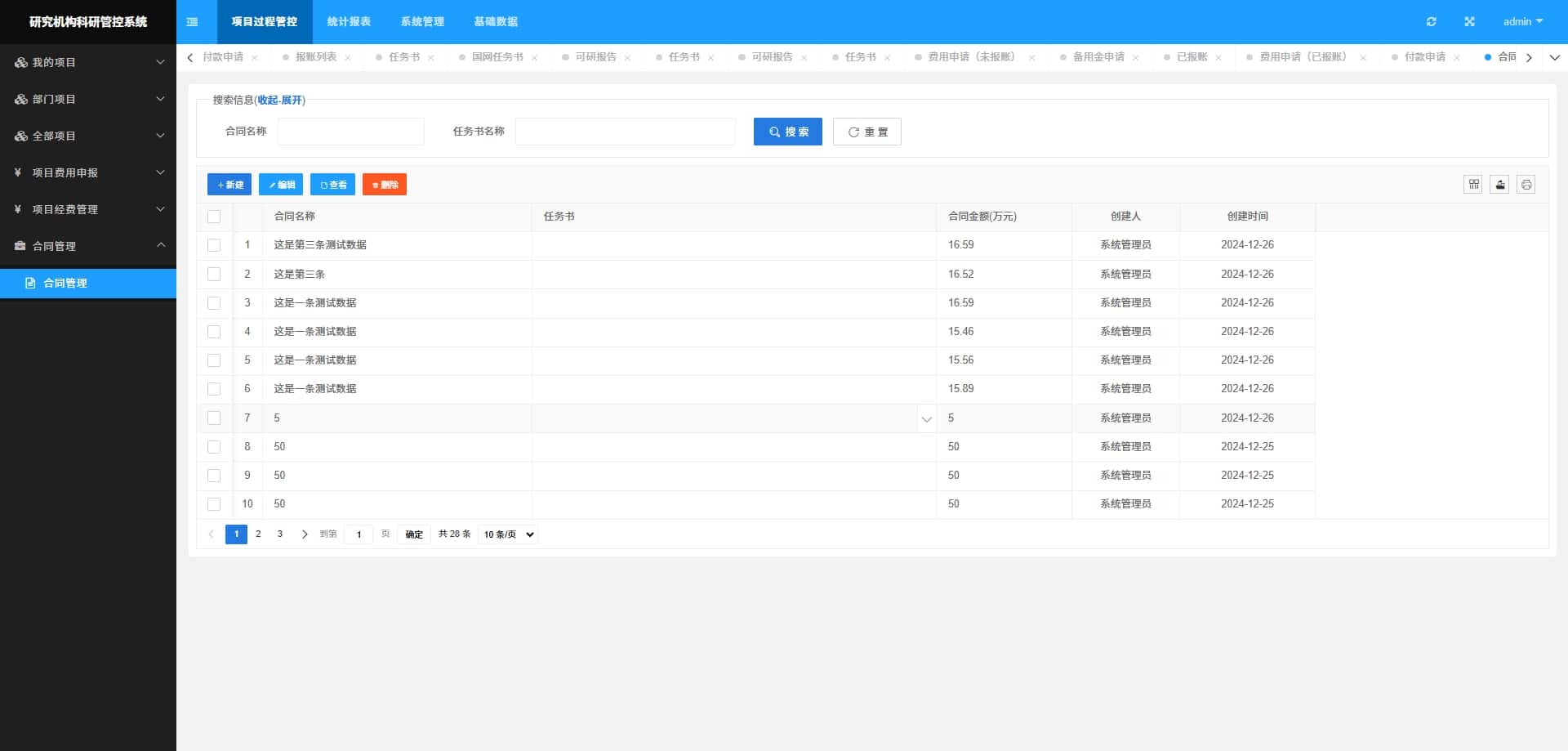Check the row 2 checkbox for 这是第三条
Viewport: 1568px width, 751px height.
pyautogui.click(x=214, y=275)
